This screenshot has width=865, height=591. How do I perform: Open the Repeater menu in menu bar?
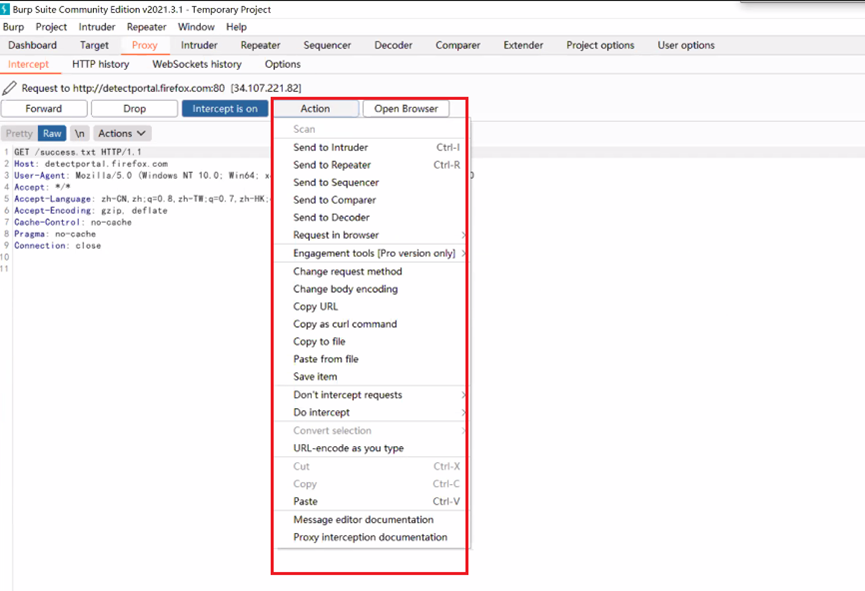[x=146, y=27]
